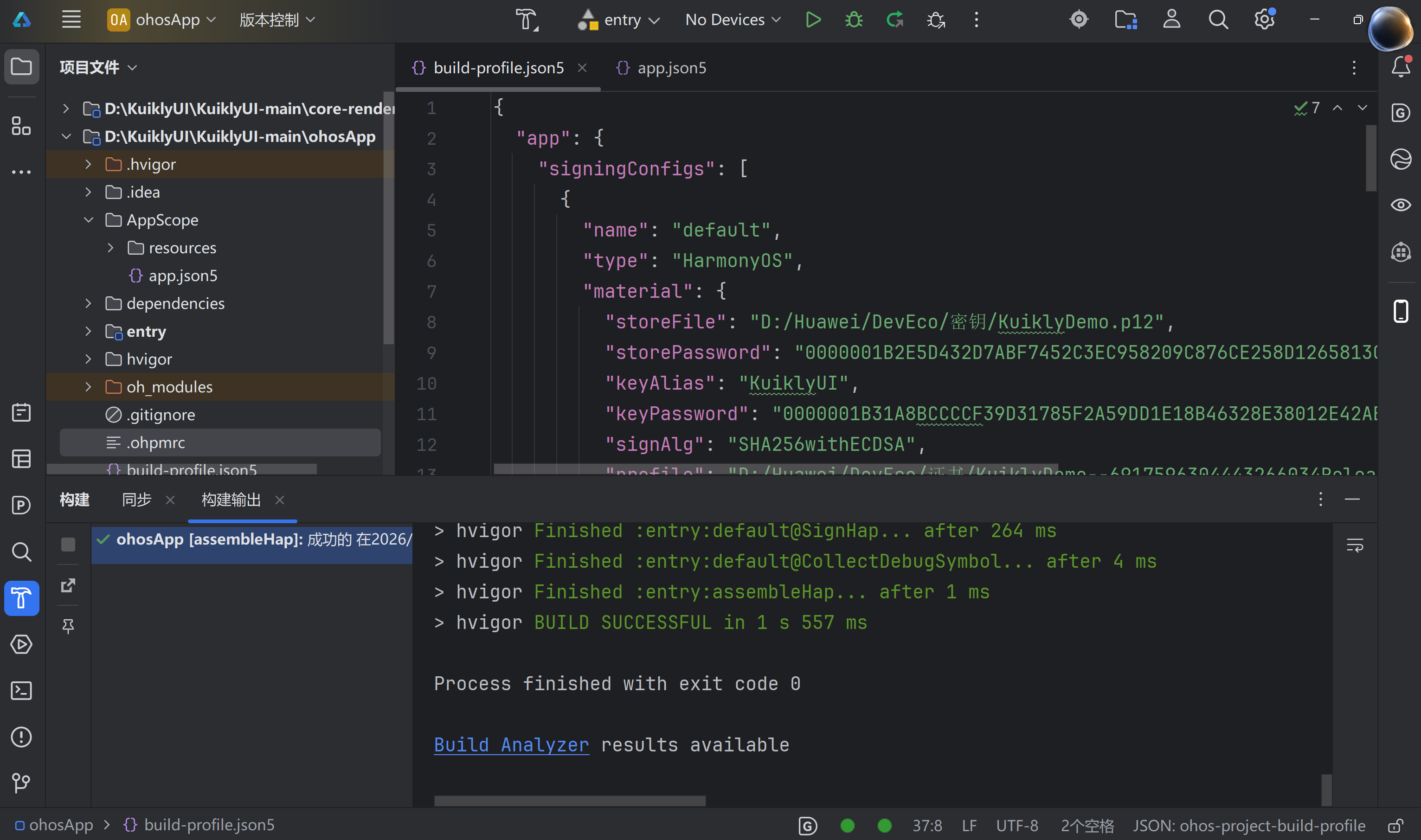Open the settings gear icon
The image size is (1421, 840).
pyautogui.click(x=1264, y=20)
